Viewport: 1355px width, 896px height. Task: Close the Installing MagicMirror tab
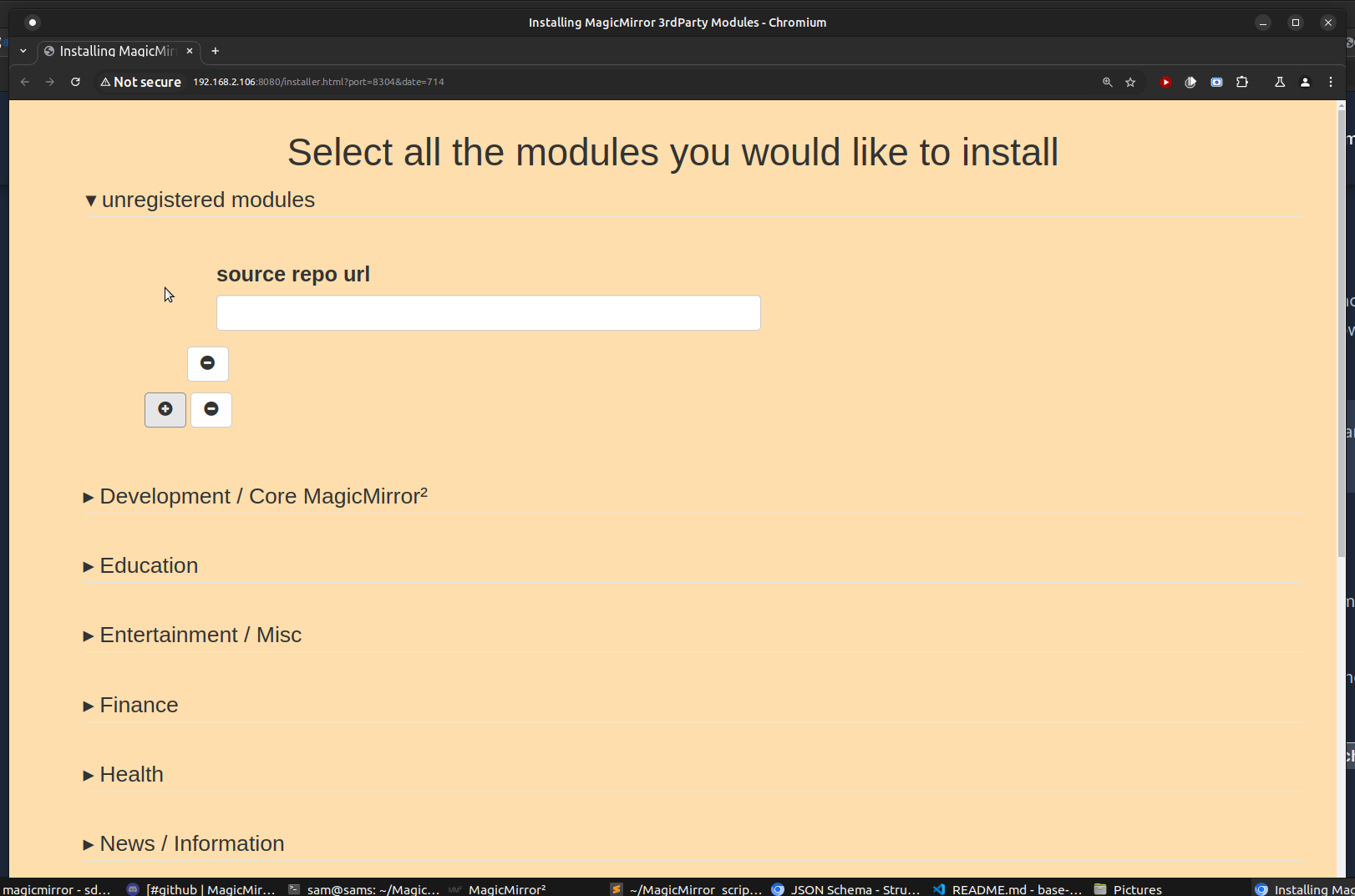pos(190,51)
